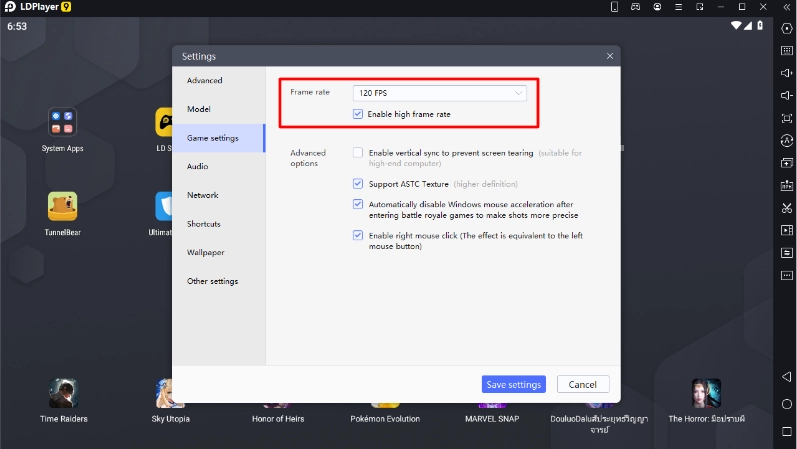Switch to the Audio settings tab
This screenshot has width=797, height=449.
coord(198,166)
